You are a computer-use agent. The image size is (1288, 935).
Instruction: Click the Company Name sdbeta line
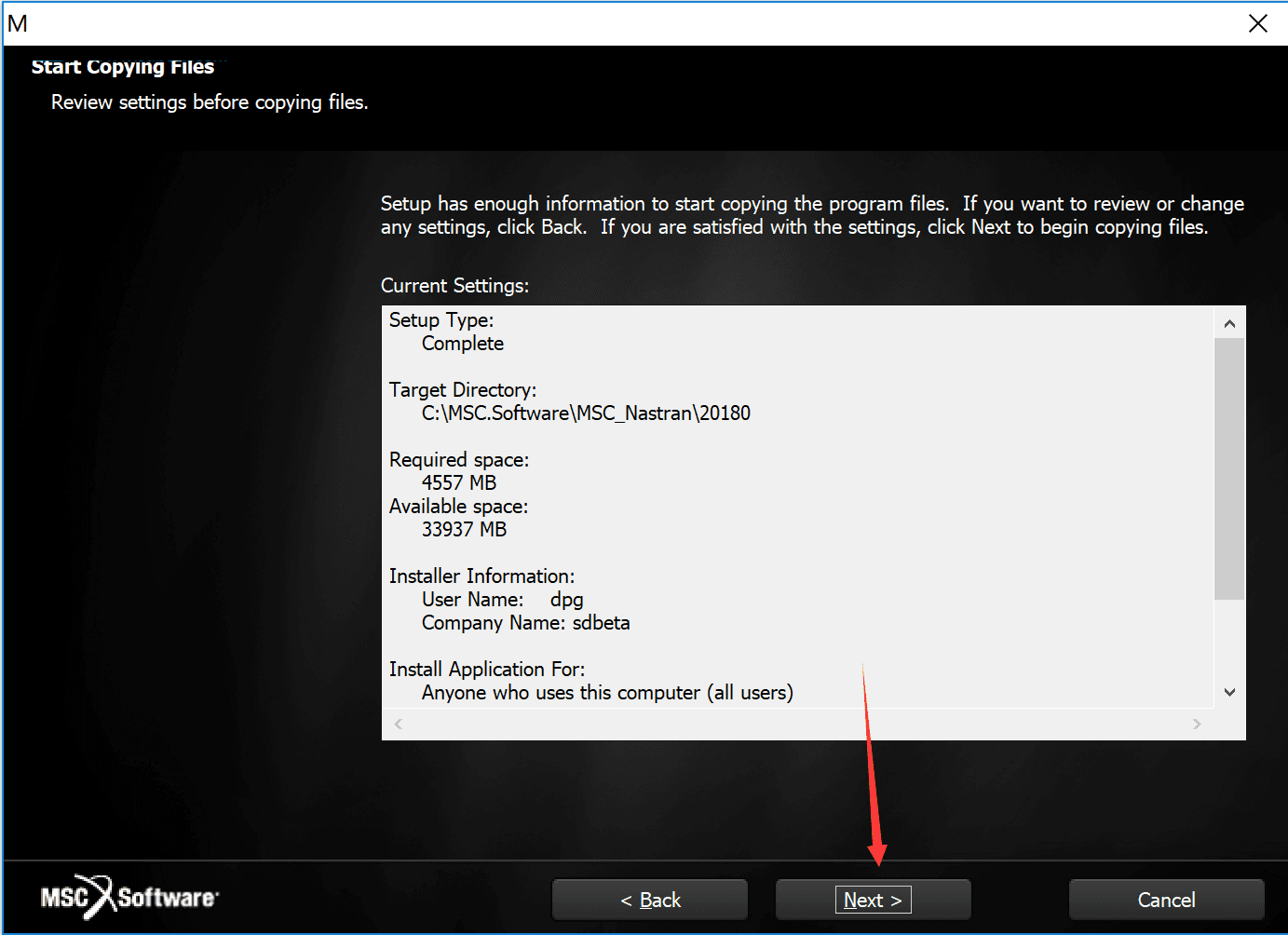[525, 622]
